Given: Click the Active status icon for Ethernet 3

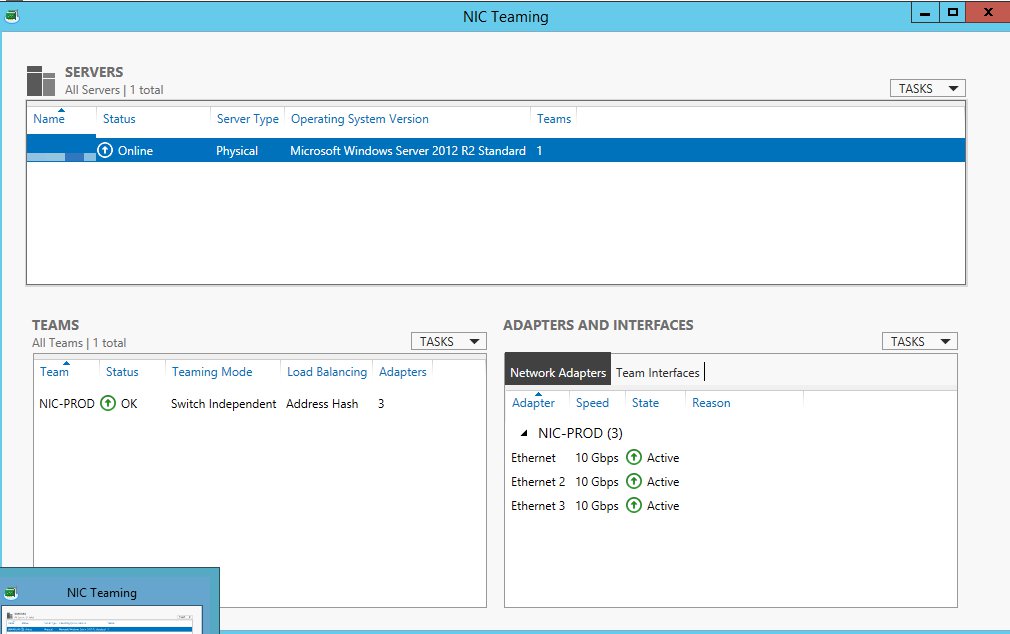Looking at the screenshot, I should click(634, 505).
